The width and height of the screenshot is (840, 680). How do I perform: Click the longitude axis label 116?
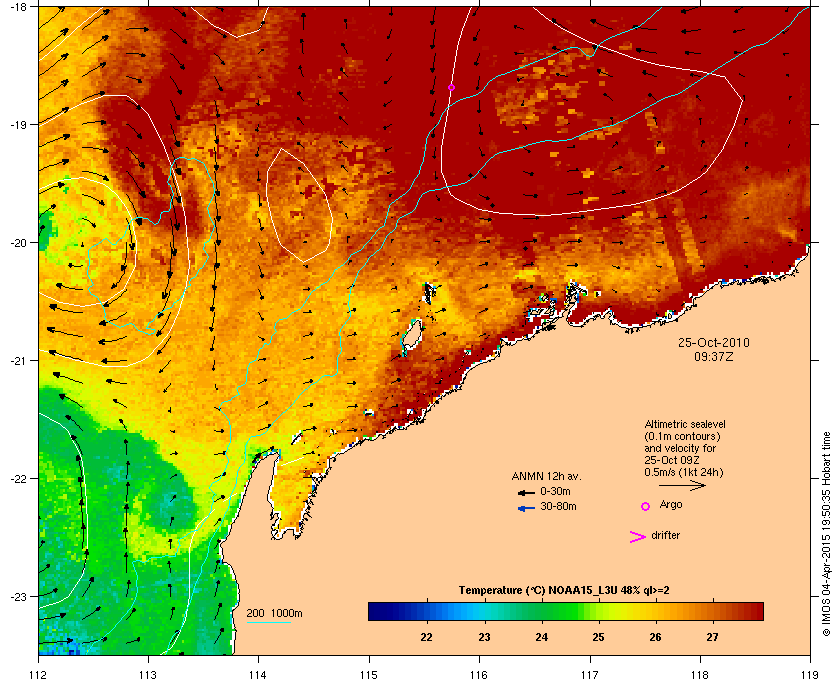coord(479,675)
